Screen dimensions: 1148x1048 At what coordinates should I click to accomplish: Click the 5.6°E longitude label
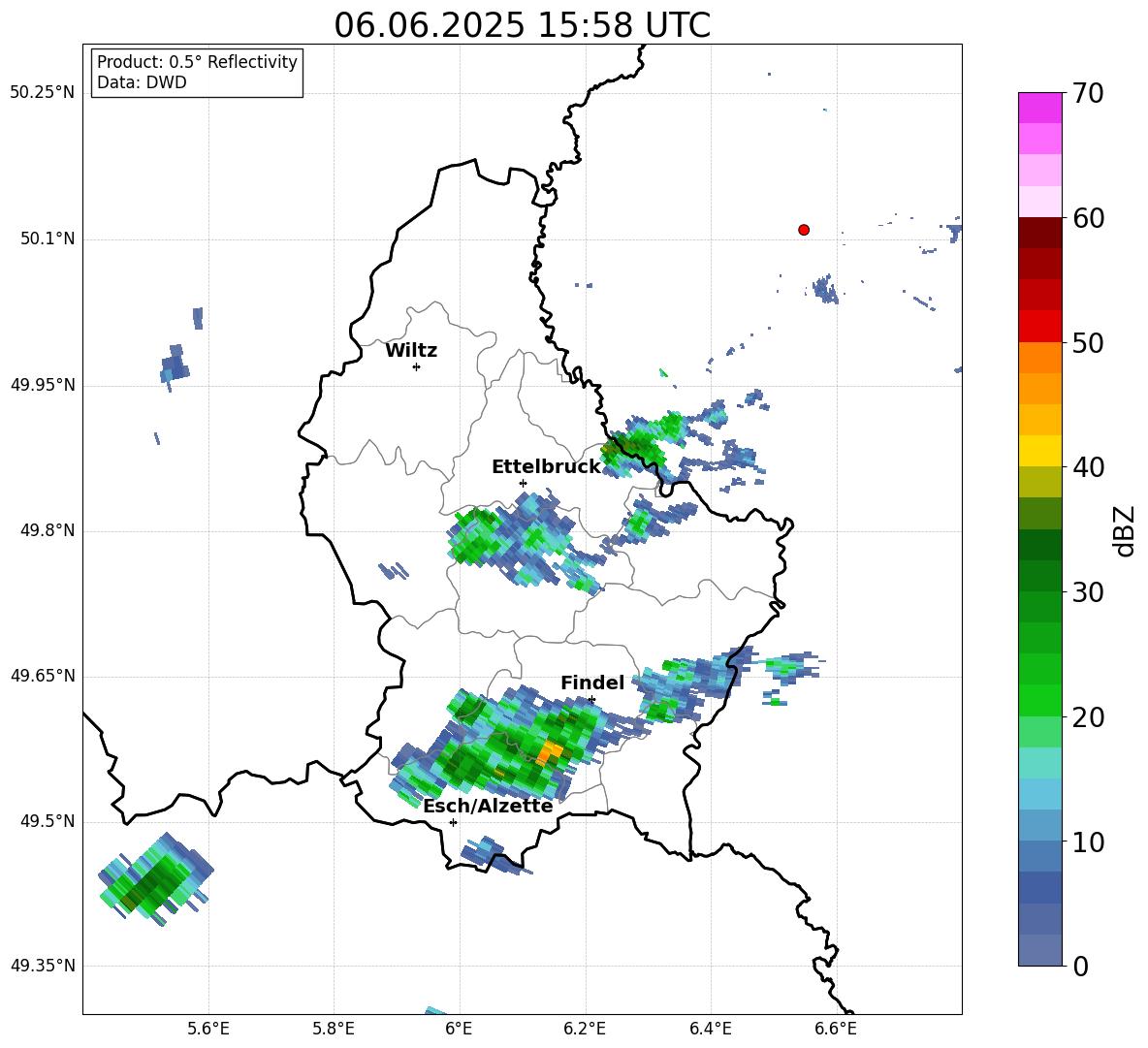[x=208, y=1029]
